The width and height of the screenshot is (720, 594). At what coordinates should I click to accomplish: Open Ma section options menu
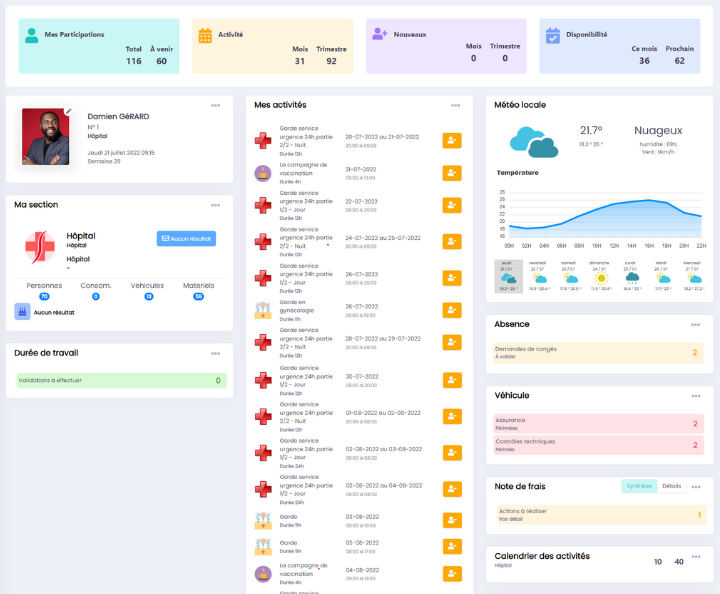(x=215, y=205)
